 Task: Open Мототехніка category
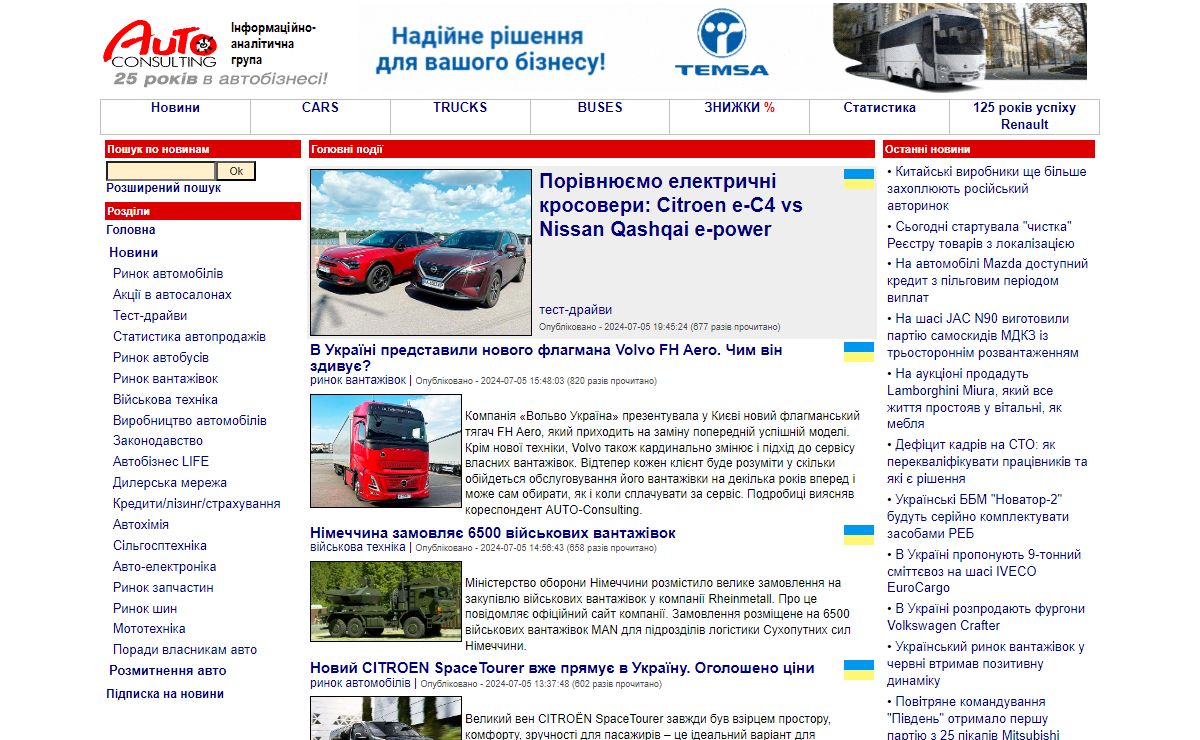tap(149, 629)
